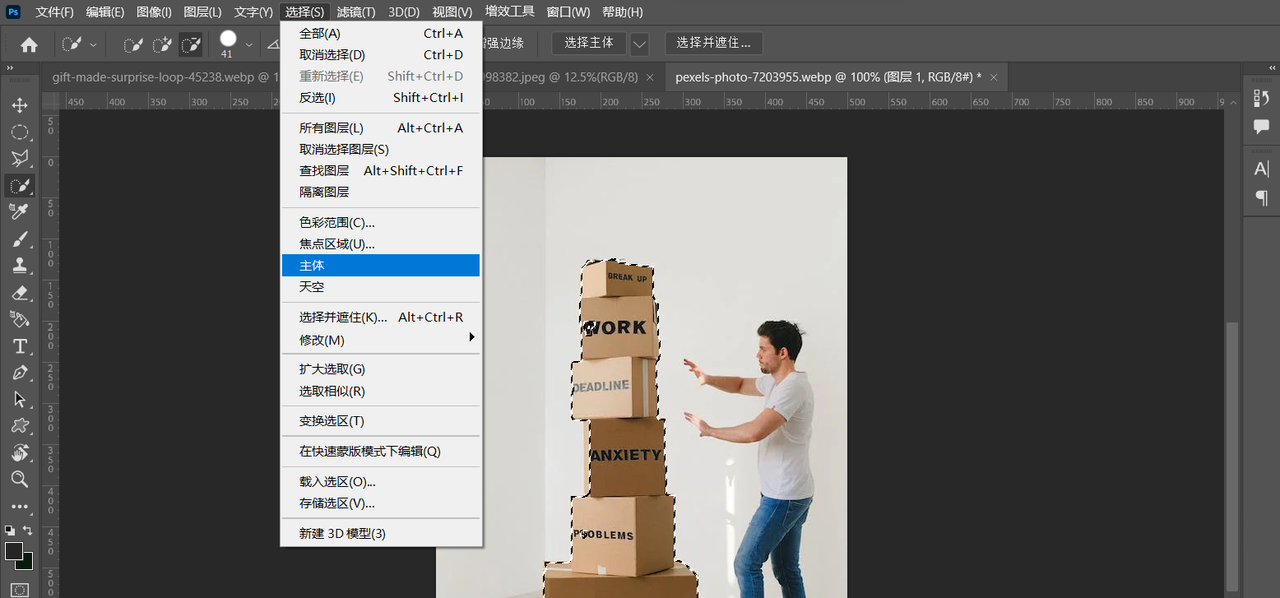The image size is (1280, 598).
Task: Choose the Pen tool
Action: coord(19,373)
